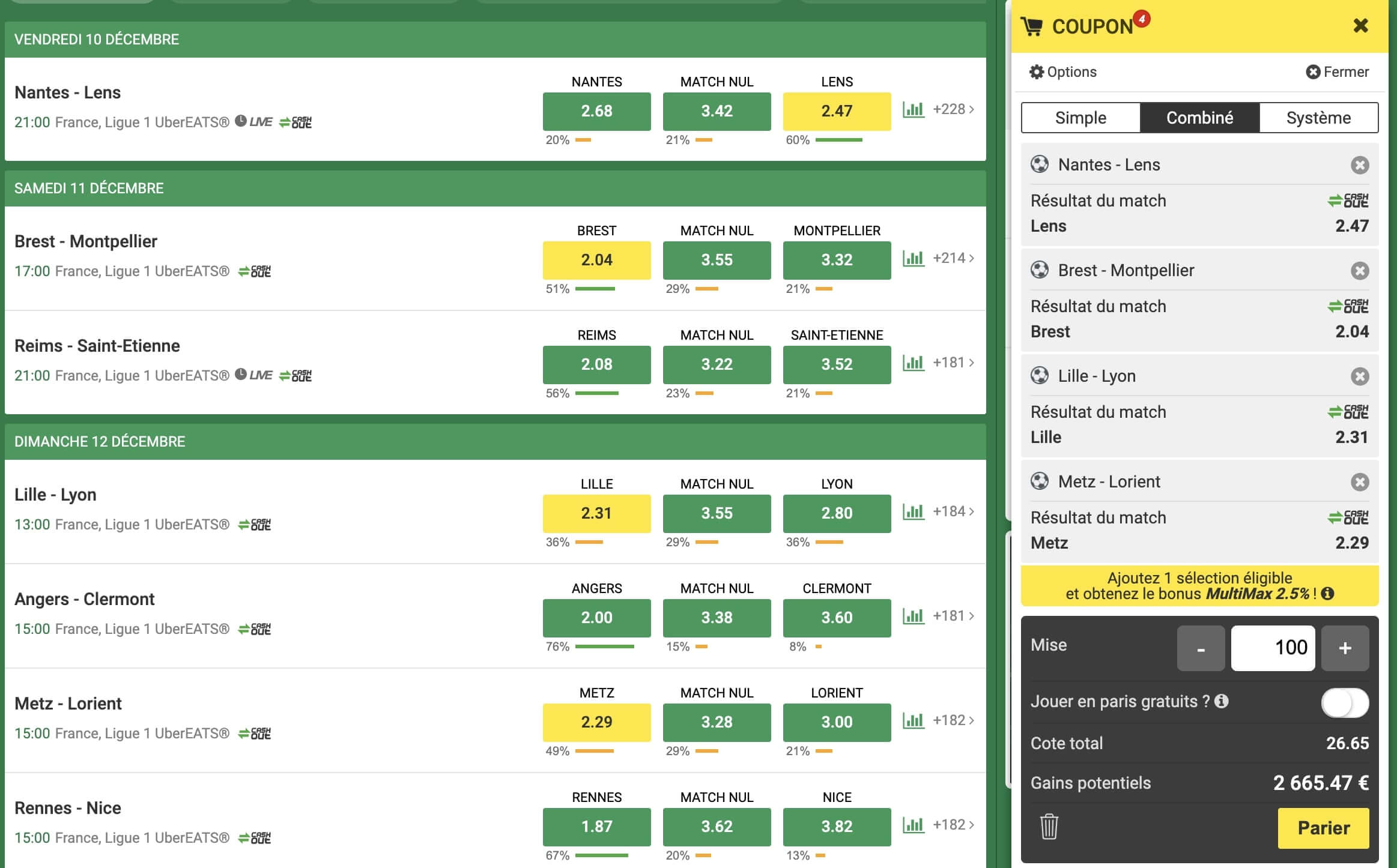
Task: Open statistics chart icon for Lille - Lyon
Action: [x=913, y=512]
